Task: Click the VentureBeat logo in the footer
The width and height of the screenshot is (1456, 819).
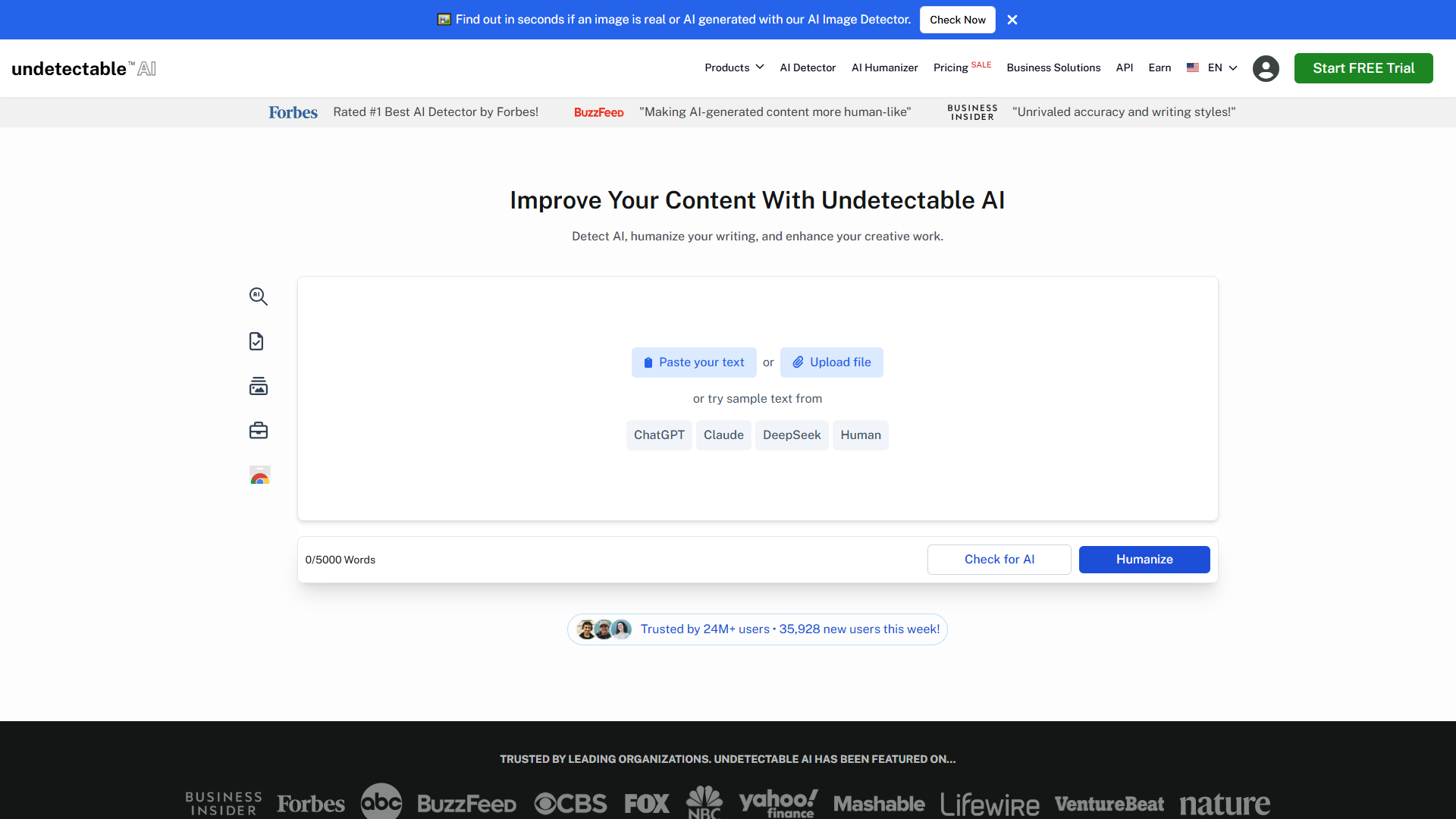Action: click(x=1109, y=804)
